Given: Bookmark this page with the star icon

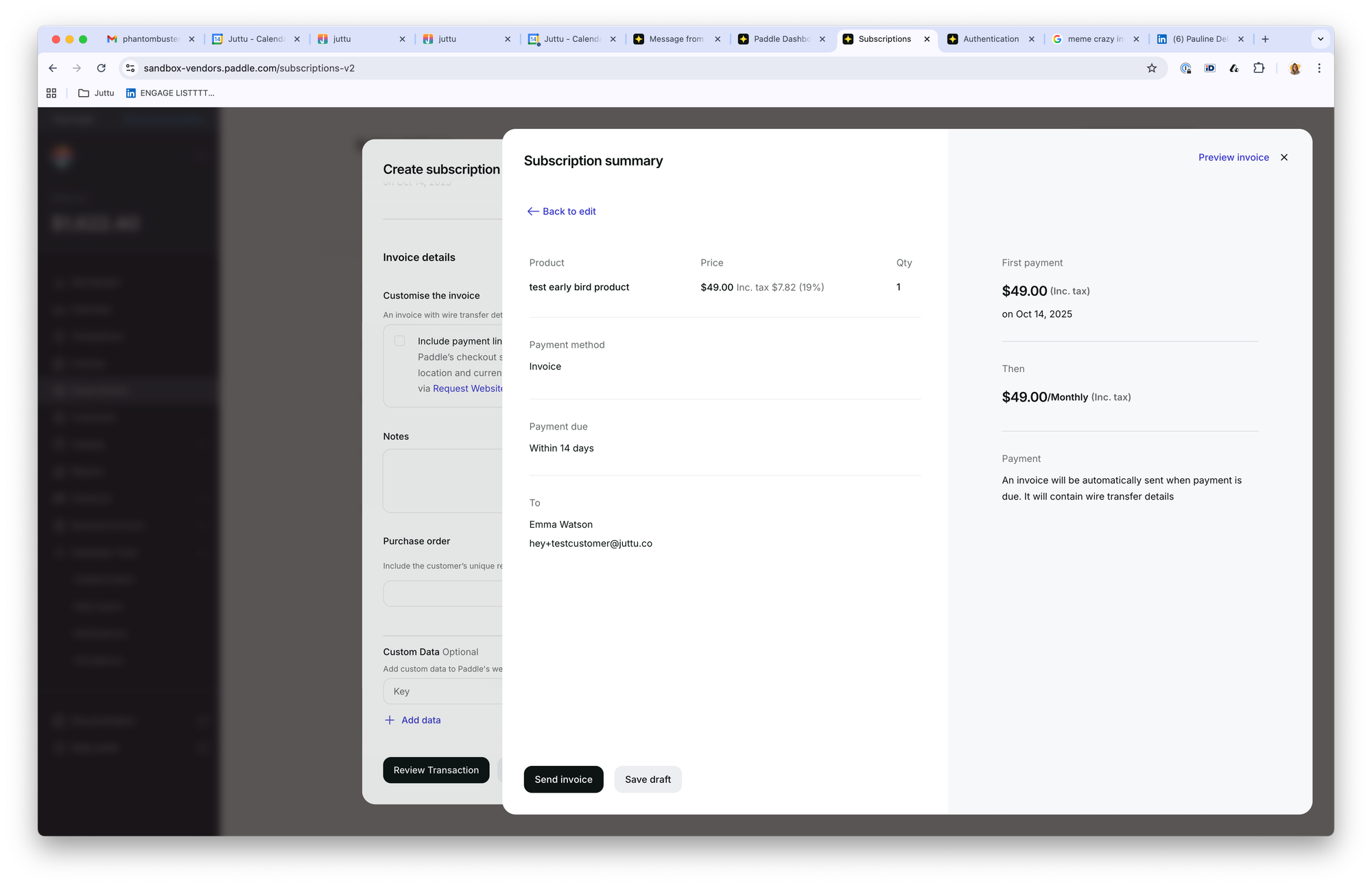Looking at the screenshot, I should (1152, 68).
